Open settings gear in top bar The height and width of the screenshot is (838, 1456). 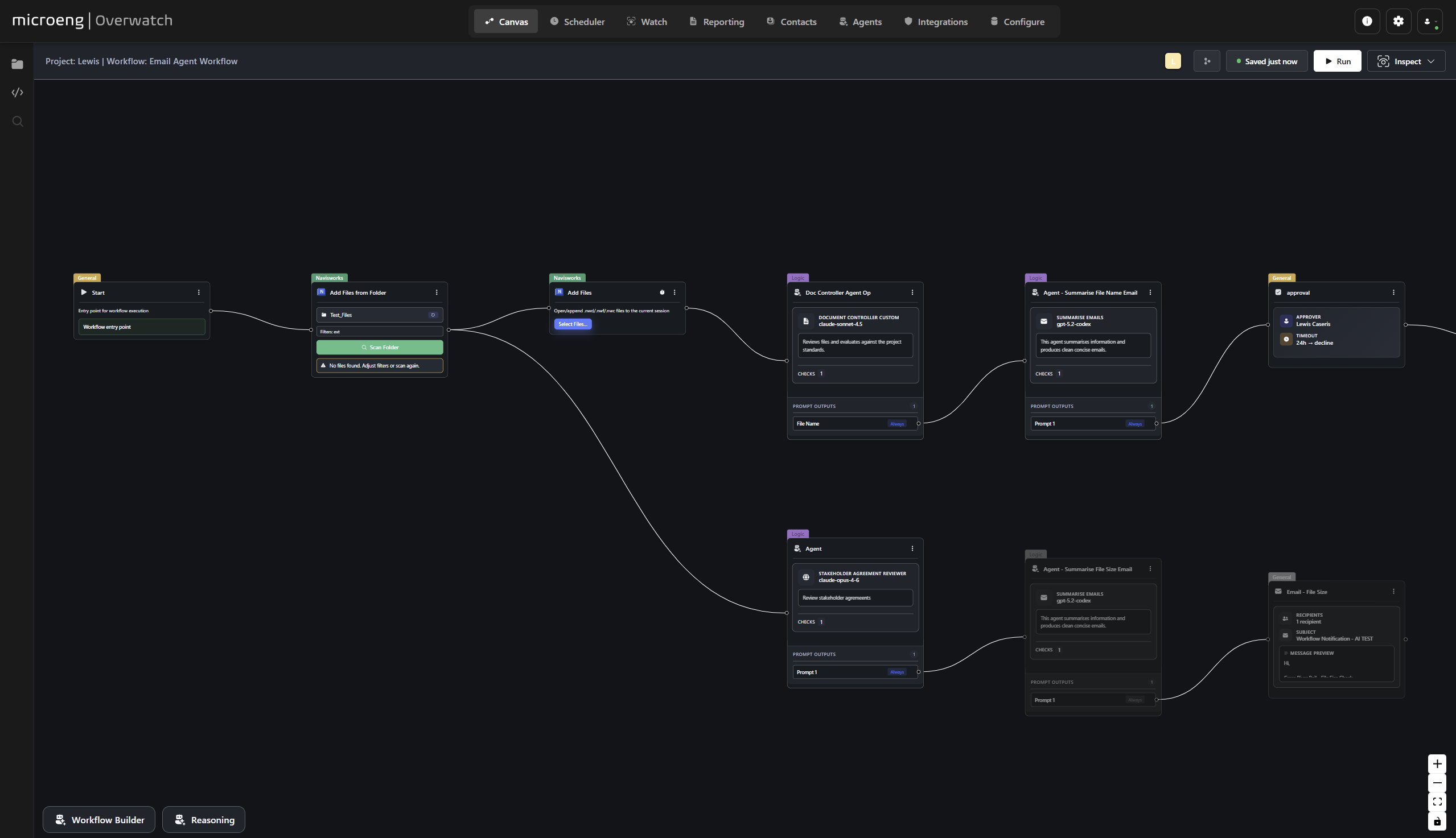(x=1398, y=21)
